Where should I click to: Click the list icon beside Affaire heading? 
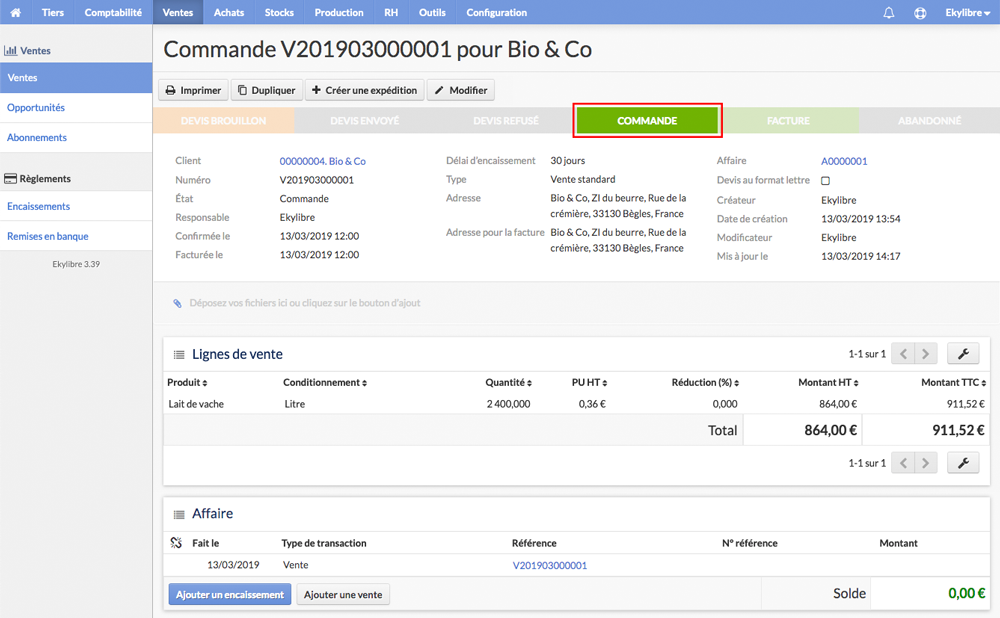pos(179,514)
